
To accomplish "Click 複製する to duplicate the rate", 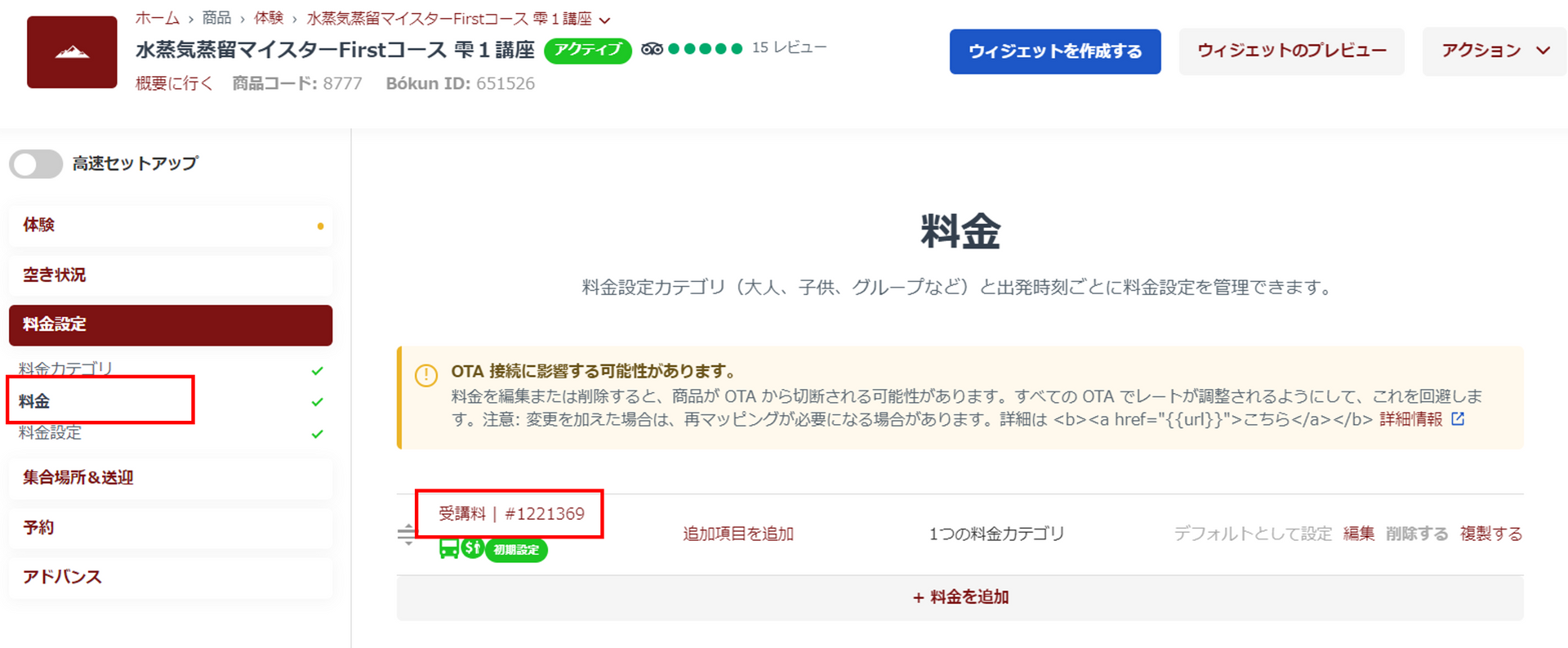I will click(1490, 534).
